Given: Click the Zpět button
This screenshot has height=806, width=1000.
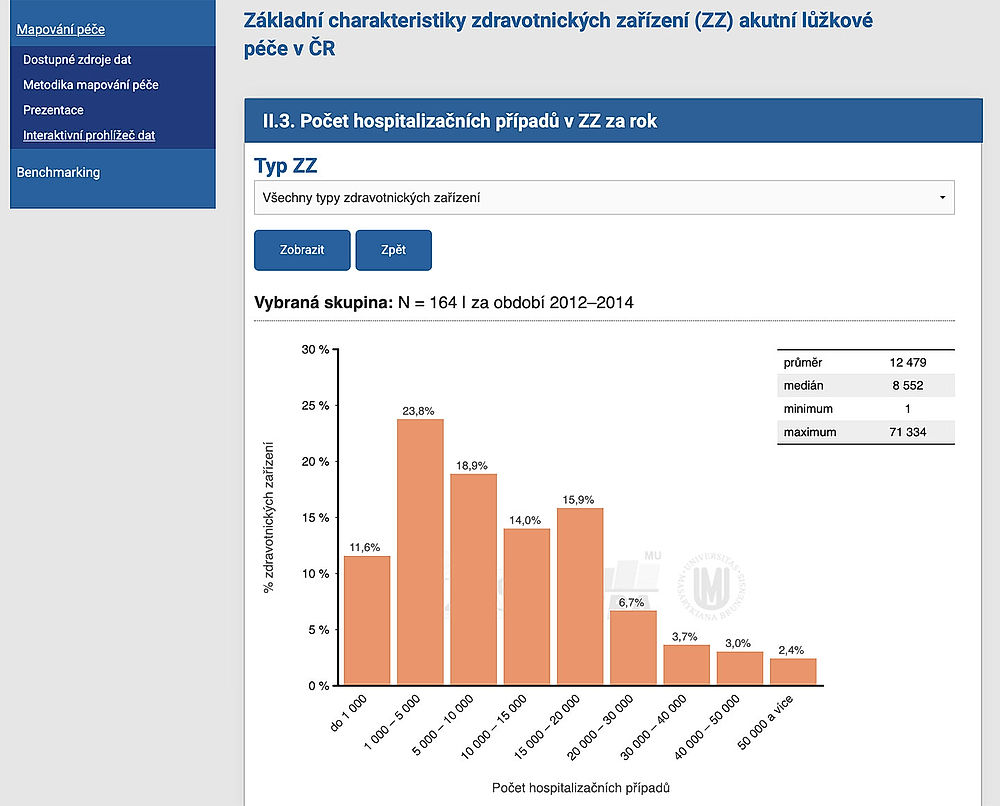Looking at the screenshot, I should coord(393,250).
